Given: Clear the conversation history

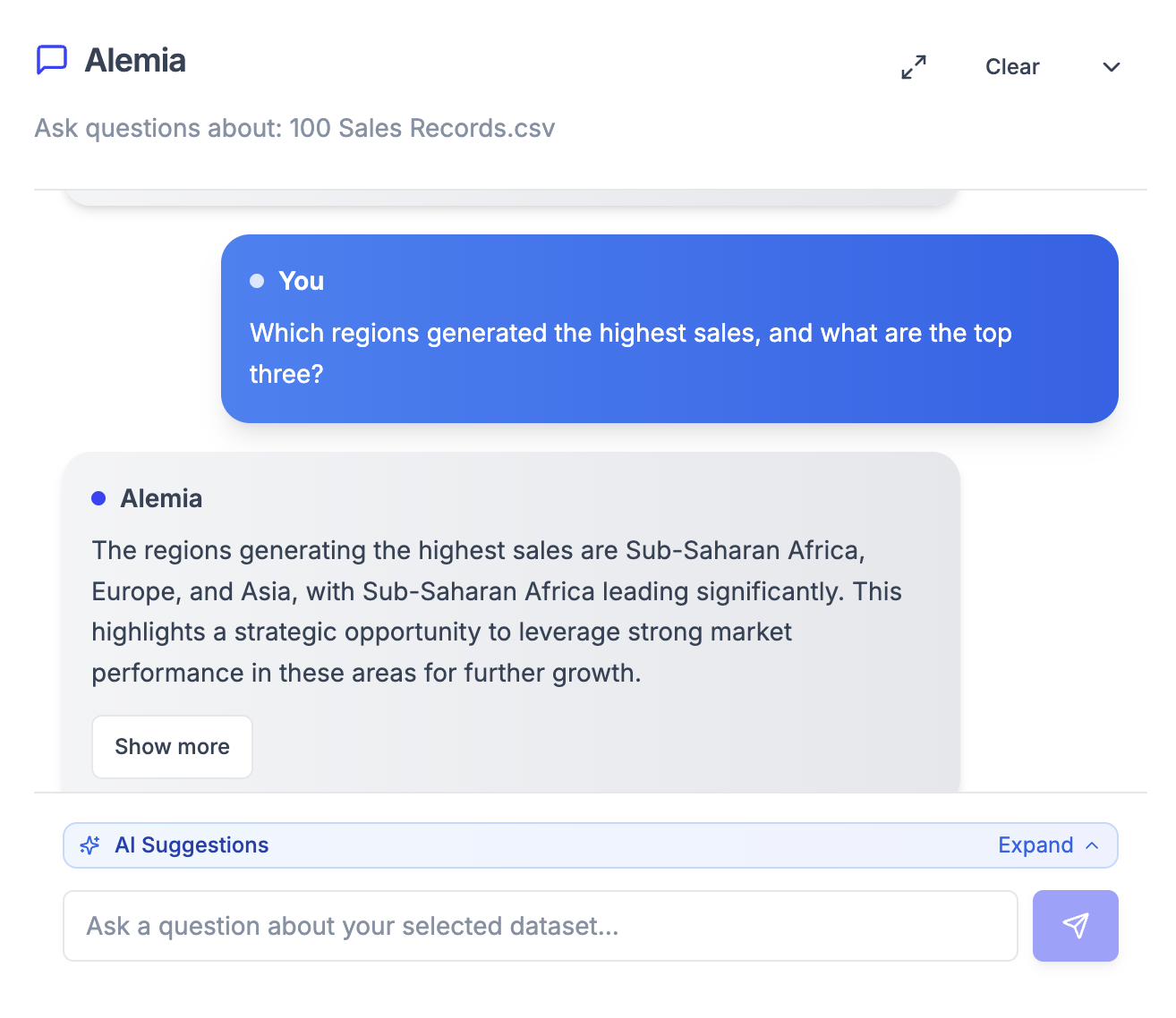Looking at the screenshot, I should point(1012,66).
